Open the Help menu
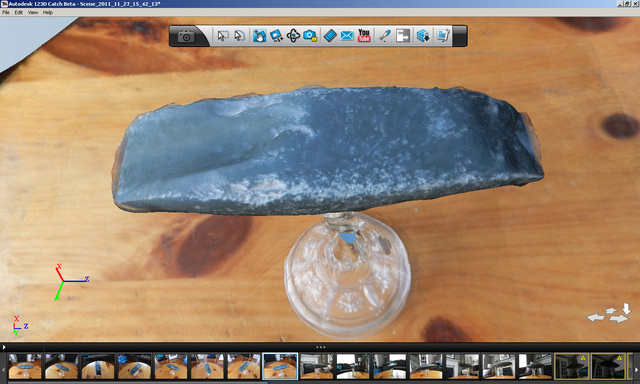This screenshot has height=384, width=640. click(x=48, y=13)
